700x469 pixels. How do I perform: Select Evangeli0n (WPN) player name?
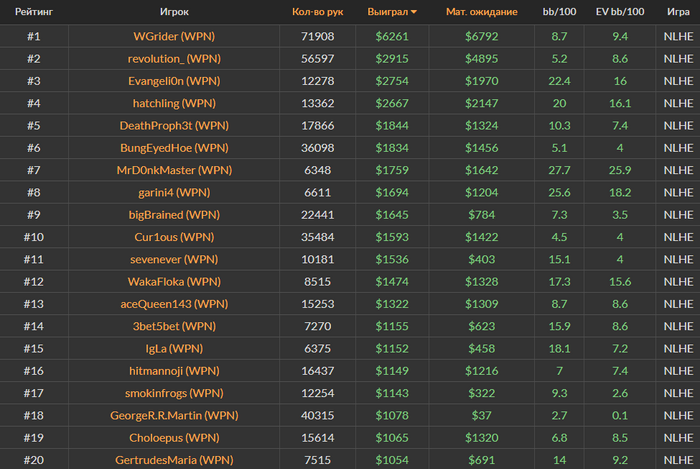click(174, 81)
